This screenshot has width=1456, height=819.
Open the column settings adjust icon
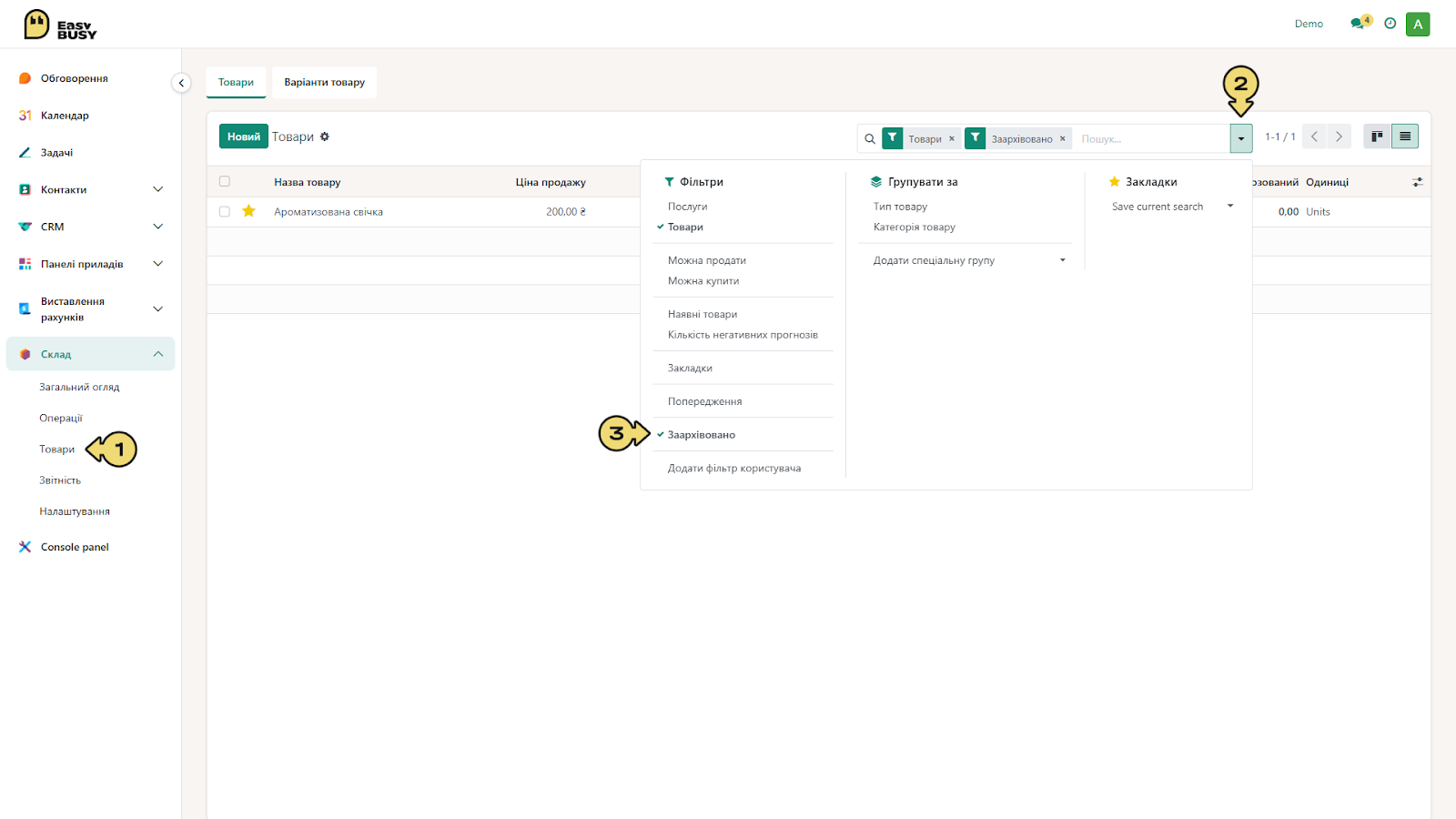click(x=1417, y=182)
